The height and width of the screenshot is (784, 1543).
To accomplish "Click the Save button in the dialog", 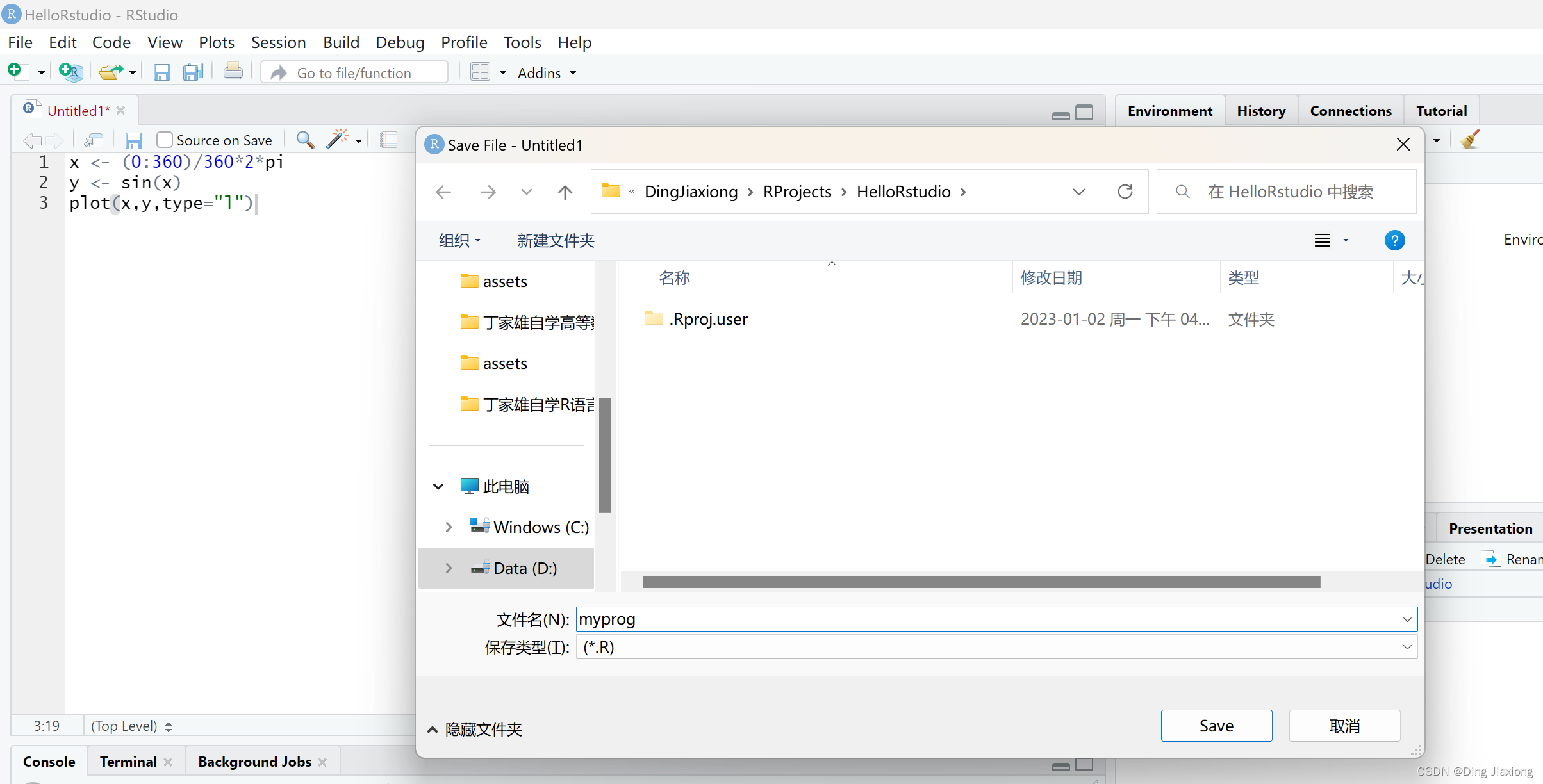I will [x=1216, y=725].
